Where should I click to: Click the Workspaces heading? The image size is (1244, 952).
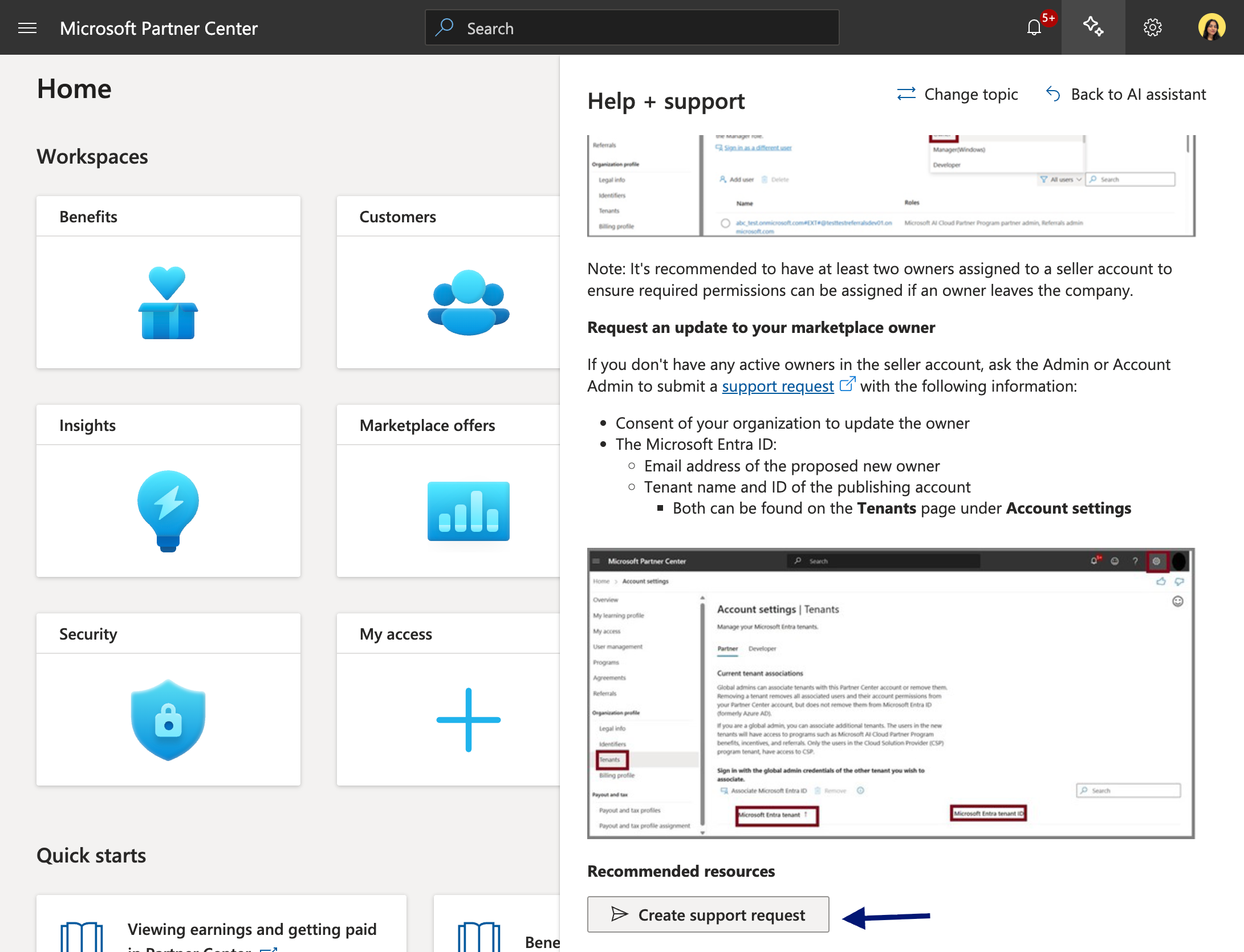tap(92, 156)
